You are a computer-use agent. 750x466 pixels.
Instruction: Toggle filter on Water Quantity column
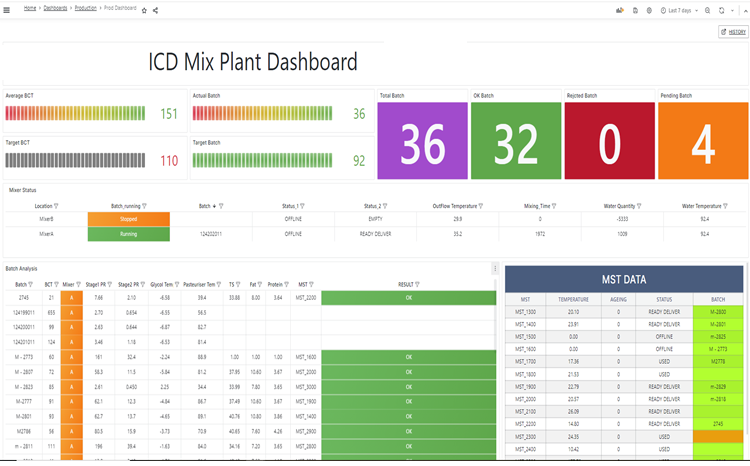(639, 206)
